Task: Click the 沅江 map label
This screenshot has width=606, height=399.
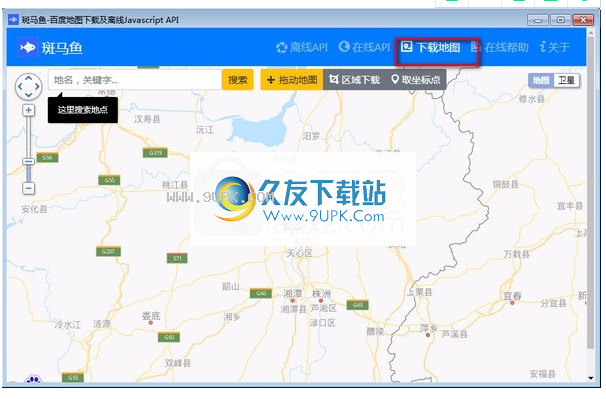Action: [205, 130]
